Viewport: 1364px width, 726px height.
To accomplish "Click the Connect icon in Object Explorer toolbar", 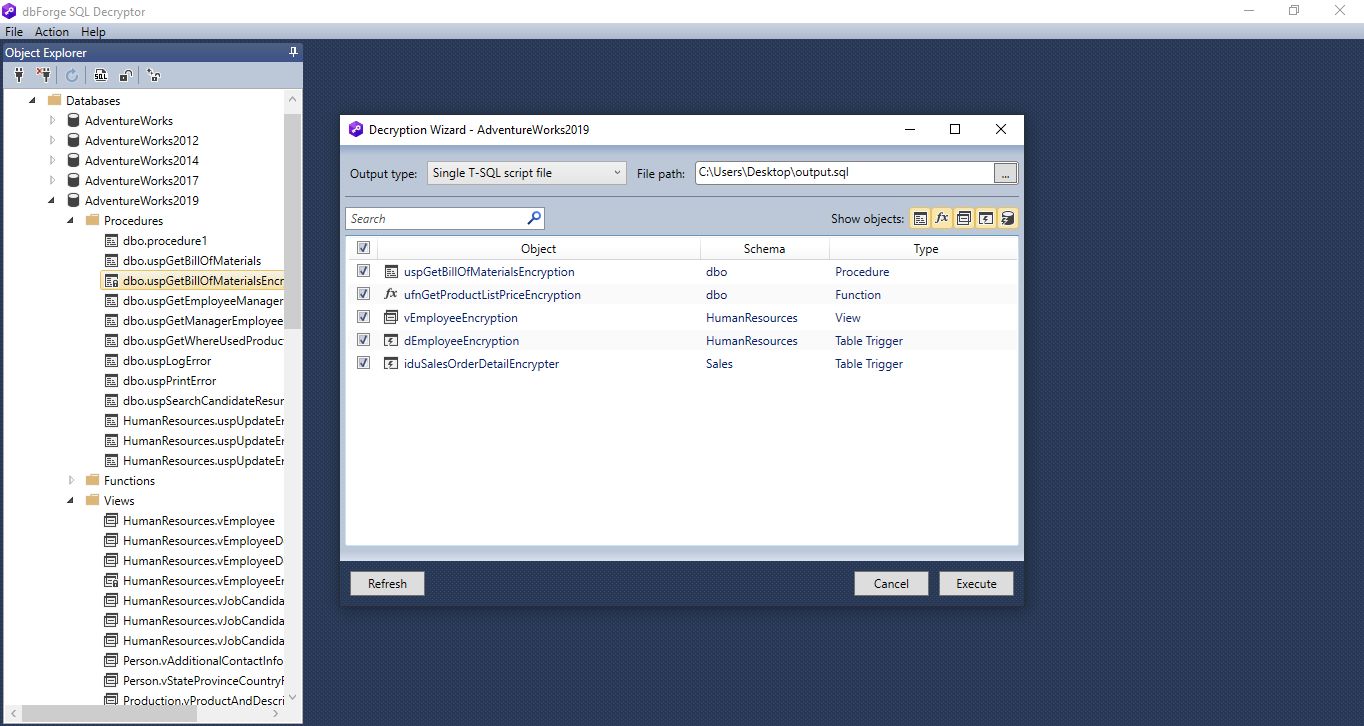I will [x=18, y=75].
